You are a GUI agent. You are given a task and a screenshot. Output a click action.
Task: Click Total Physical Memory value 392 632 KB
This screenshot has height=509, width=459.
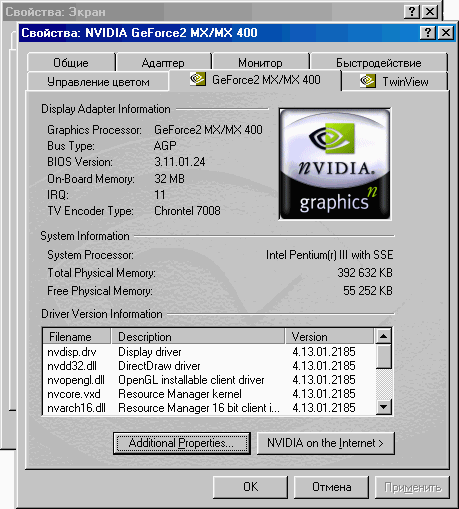[x=365, y=273]
